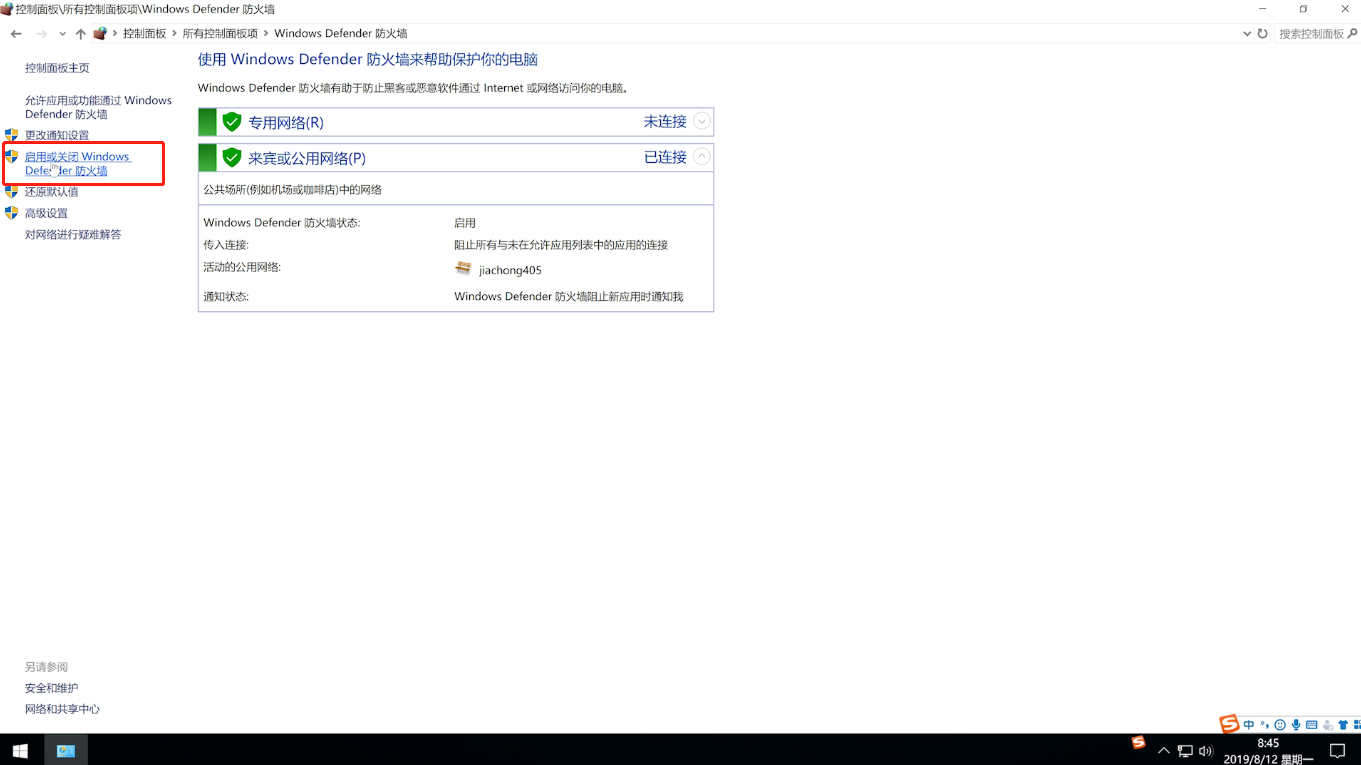The height and width of the screenshot is (765, 1361).
Task: Click the jiachong405 network bench icon
Action: click(463, 268)
